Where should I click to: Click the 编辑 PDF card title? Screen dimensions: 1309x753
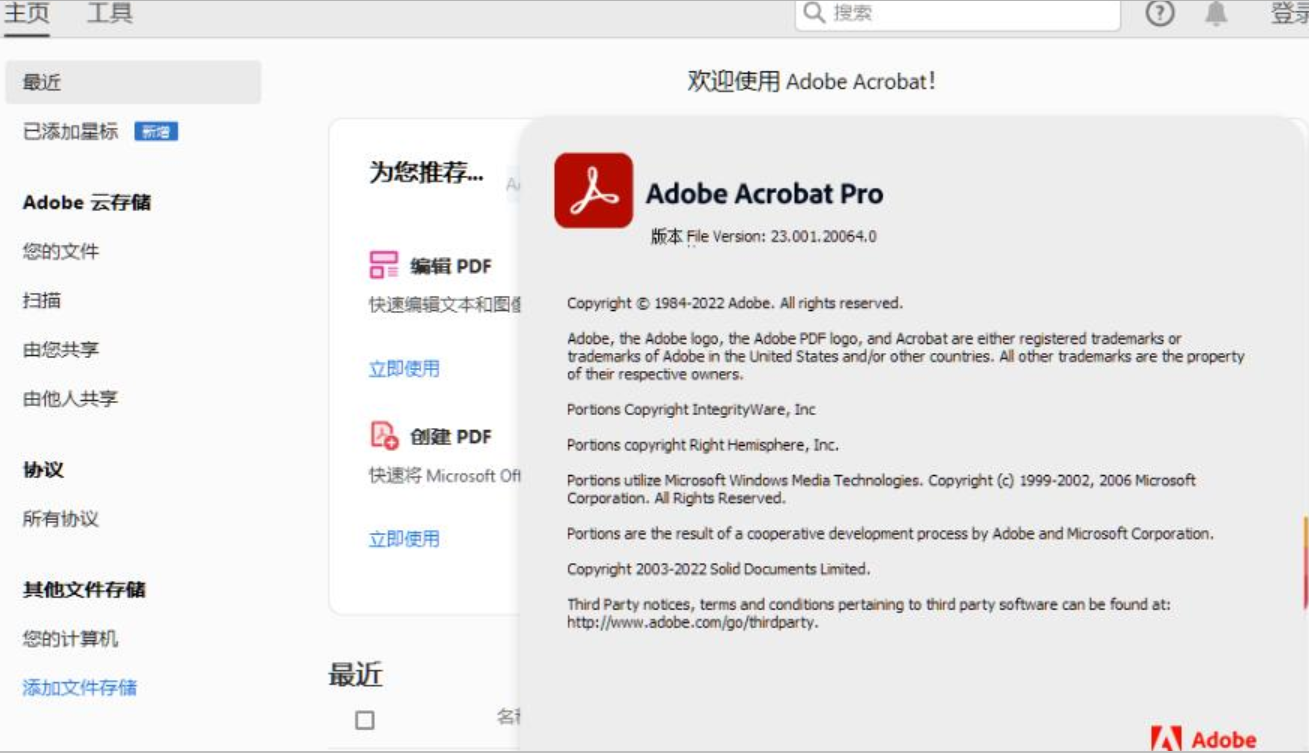[451, 266]
